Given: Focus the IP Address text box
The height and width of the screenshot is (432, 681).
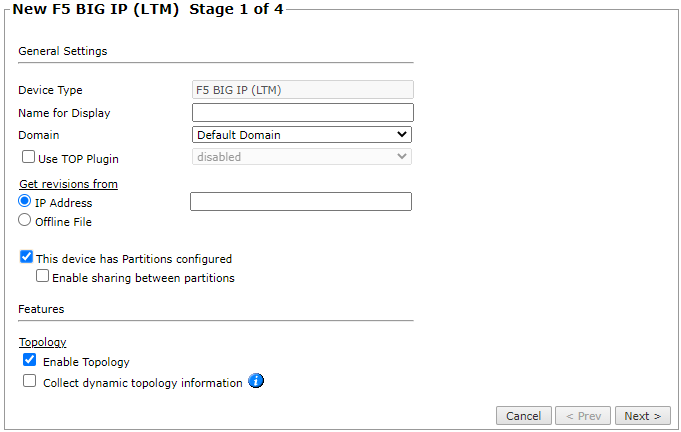Looking at the screenshot, I should coord(300,202).
